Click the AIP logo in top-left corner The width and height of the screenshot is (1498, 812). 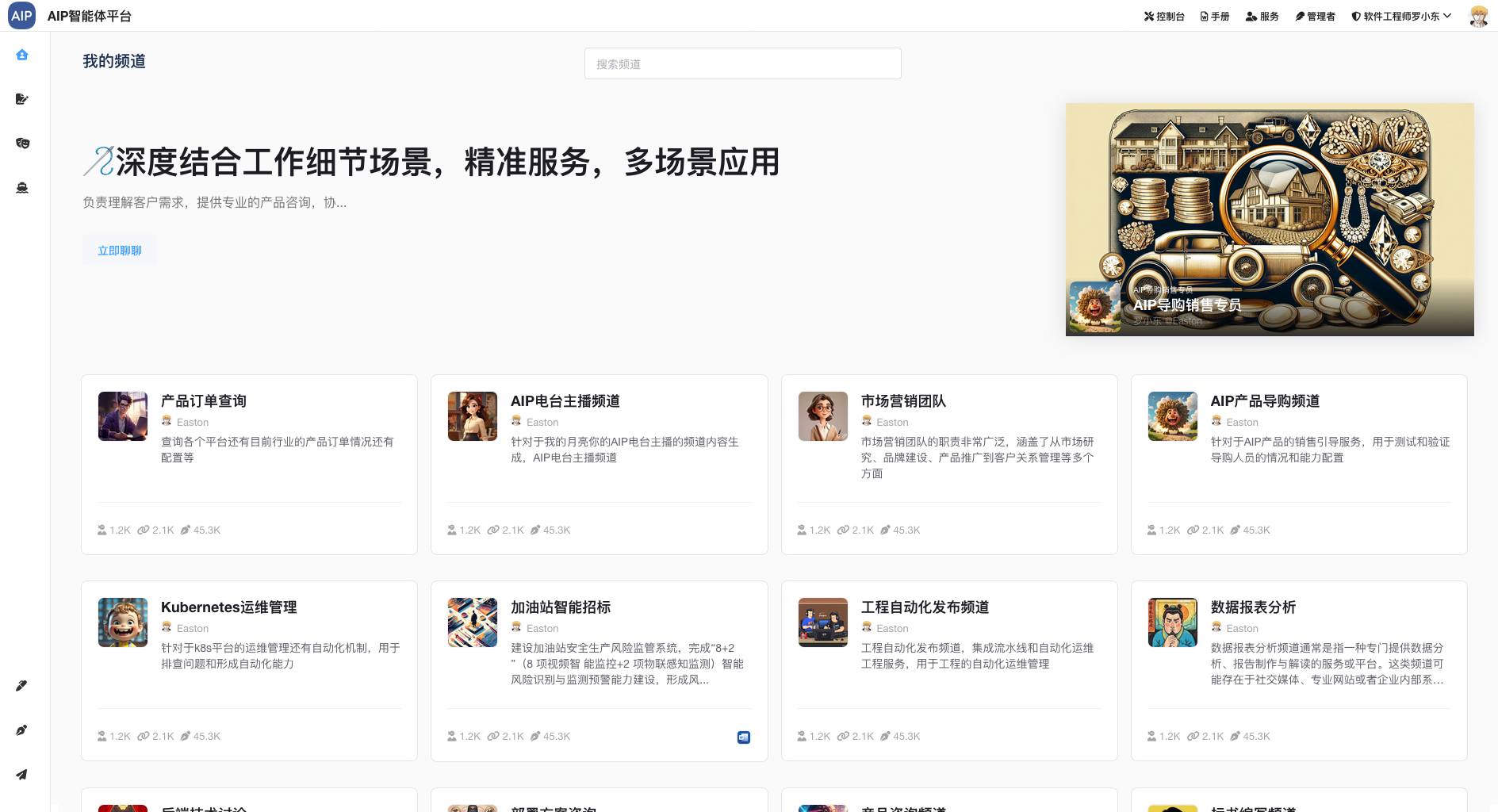tap(21, 16)
